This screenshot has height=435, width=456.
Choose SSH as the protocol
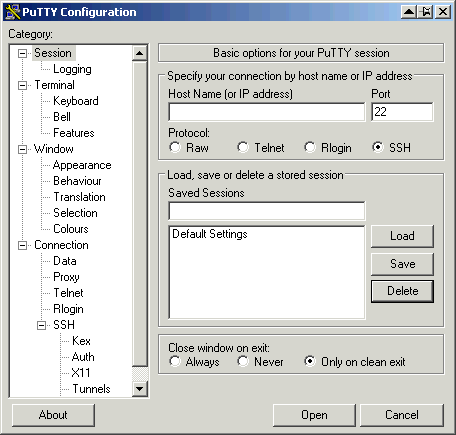(x=378, y=147)
